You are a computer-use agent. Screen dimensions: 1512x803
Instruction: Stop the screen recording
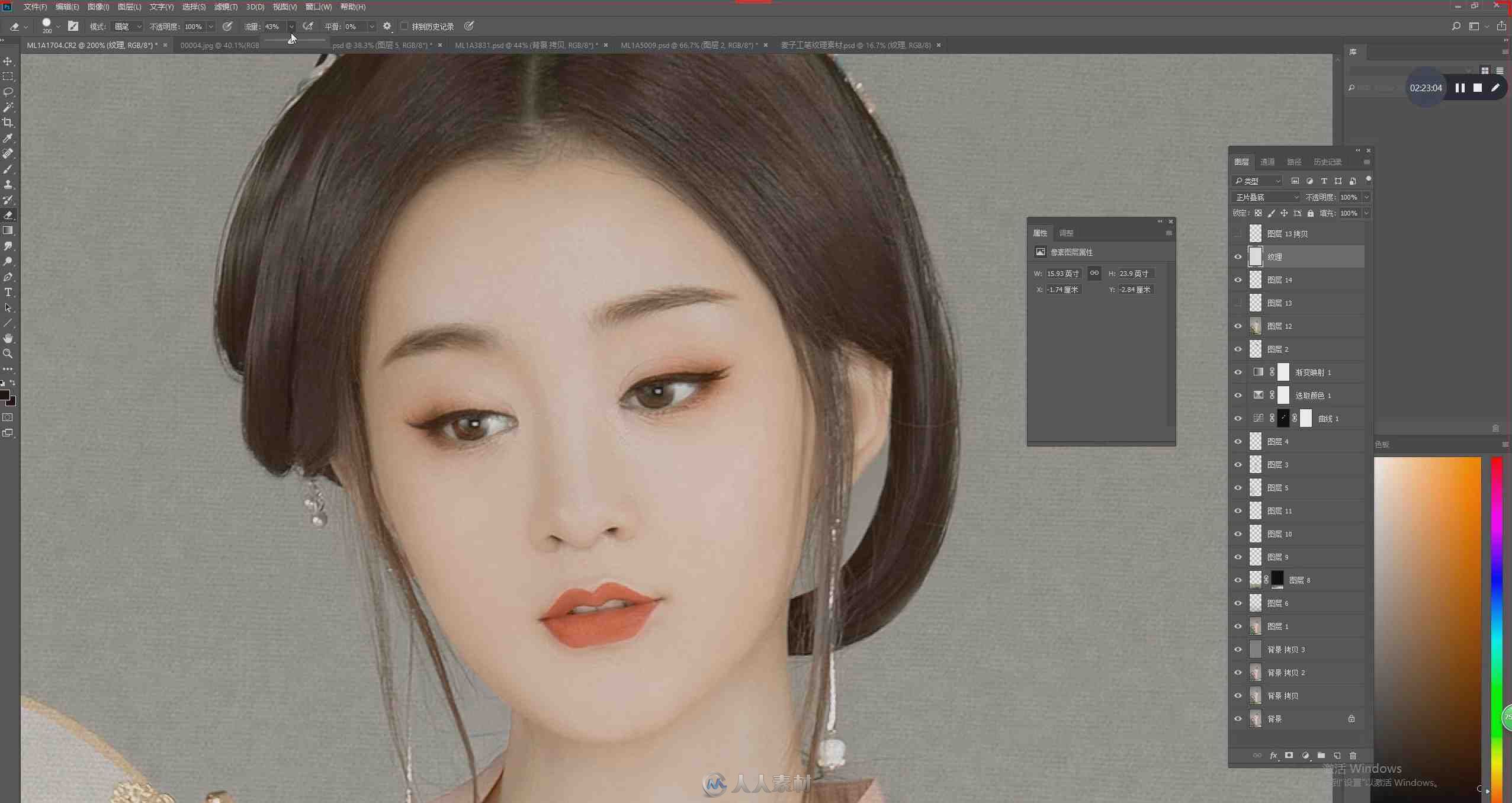pos(1478,88)
